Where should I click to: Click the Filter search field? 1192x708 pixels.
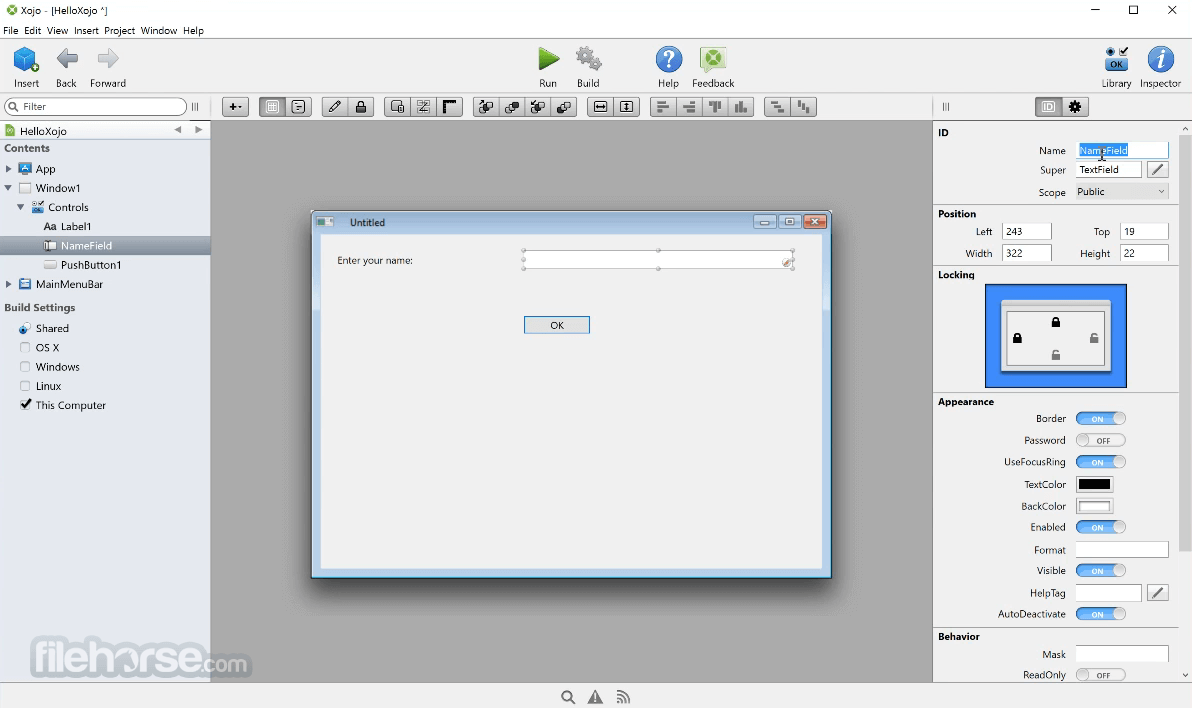coord(96,106)
